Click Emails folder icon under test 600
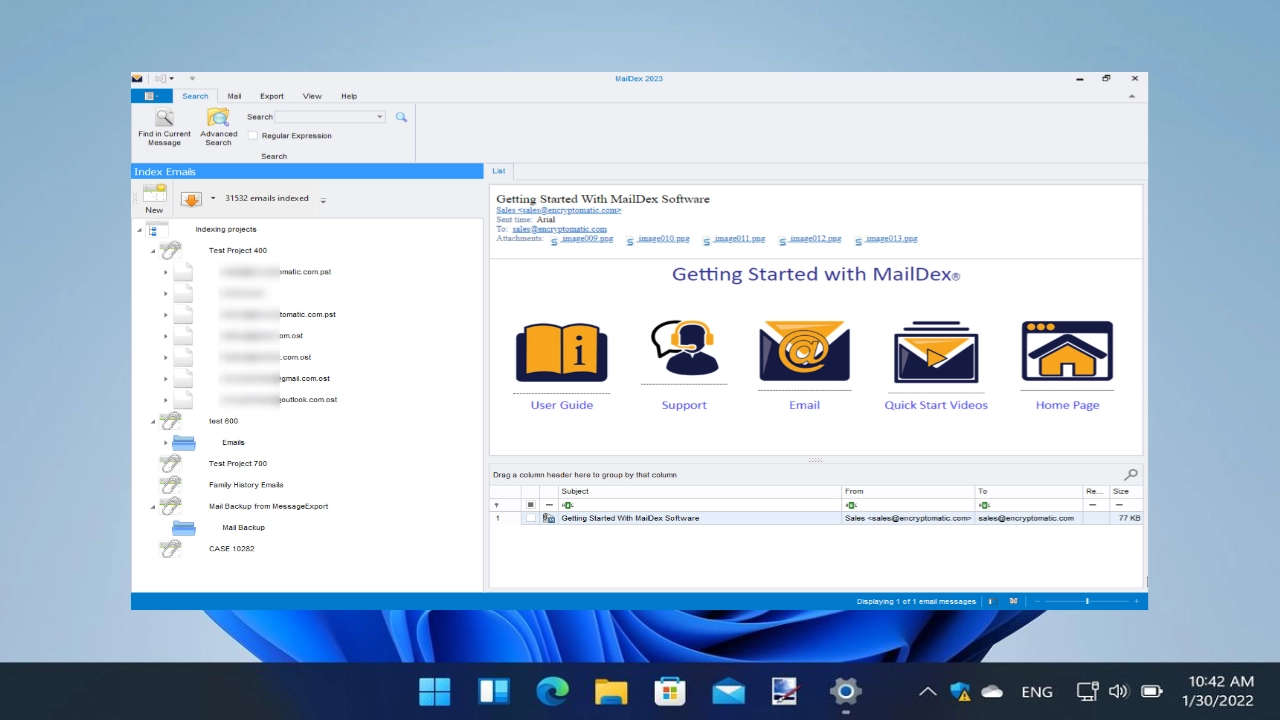This screenshot has height=720, width=1280. pos(184,442)
